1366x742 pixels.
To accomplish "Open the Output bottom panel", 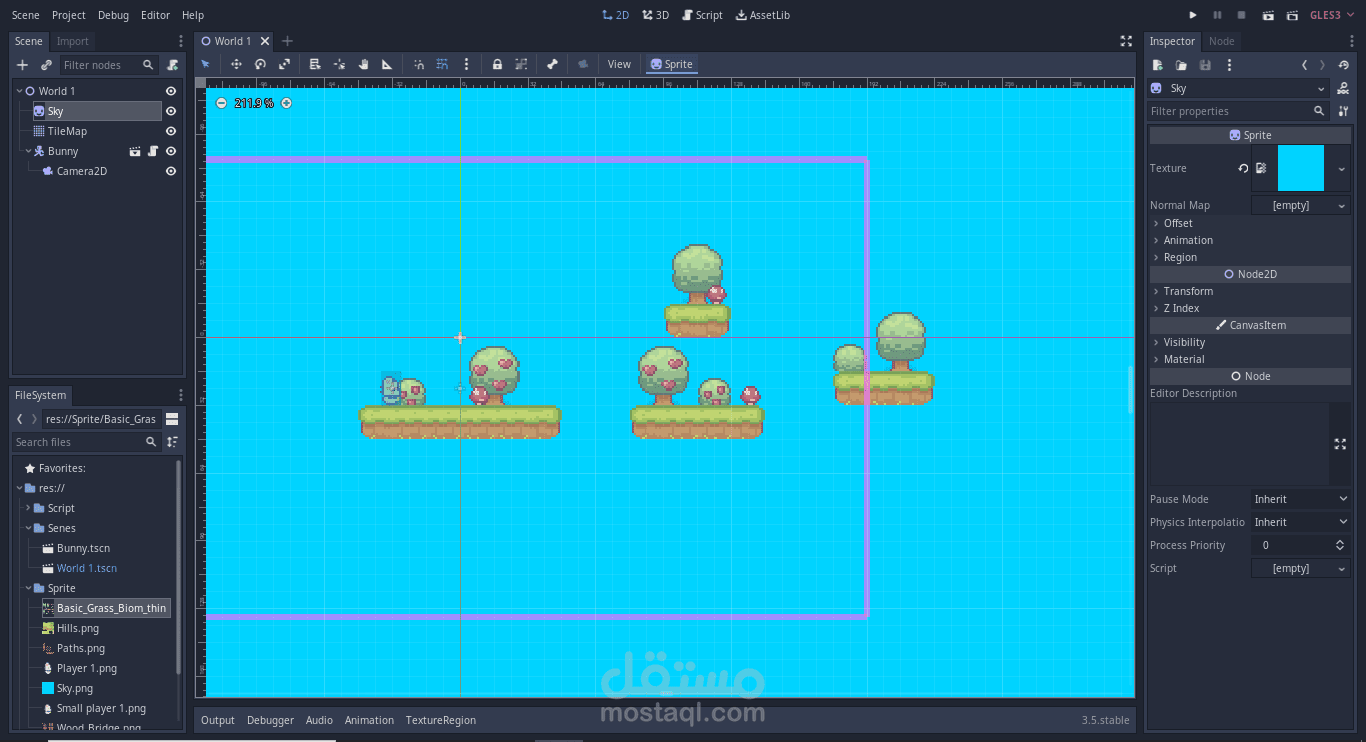I will [218, 720].
